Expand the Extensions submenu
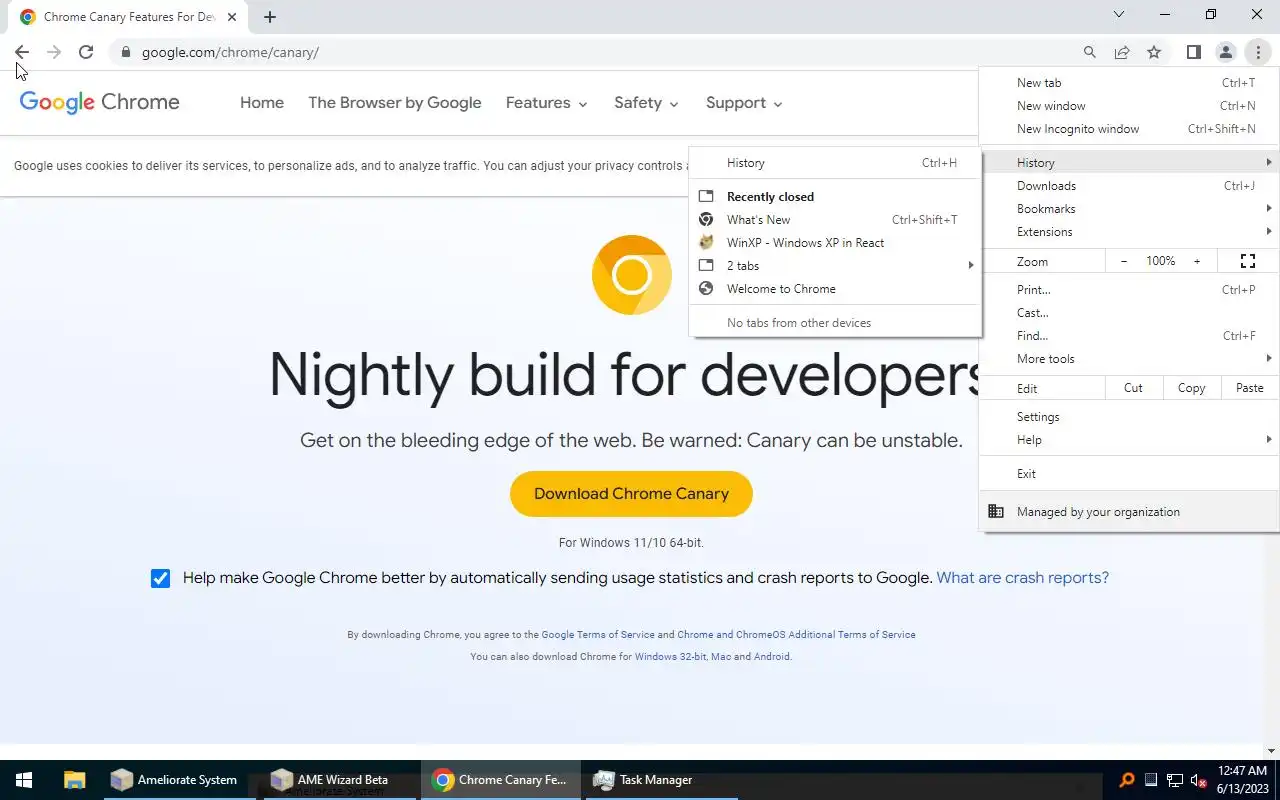 (x=1129, y=232)
